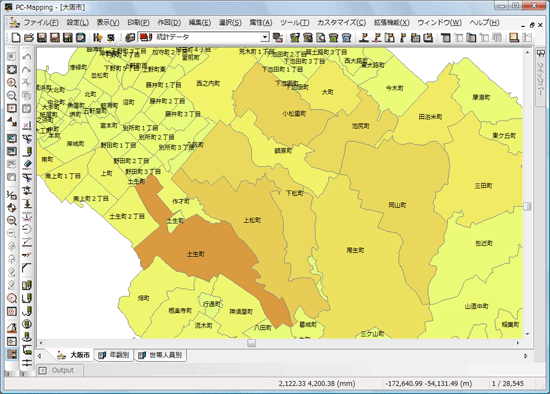Click the 岡山町 map label
Screen dimensions: 550x394
coord(397,205)
